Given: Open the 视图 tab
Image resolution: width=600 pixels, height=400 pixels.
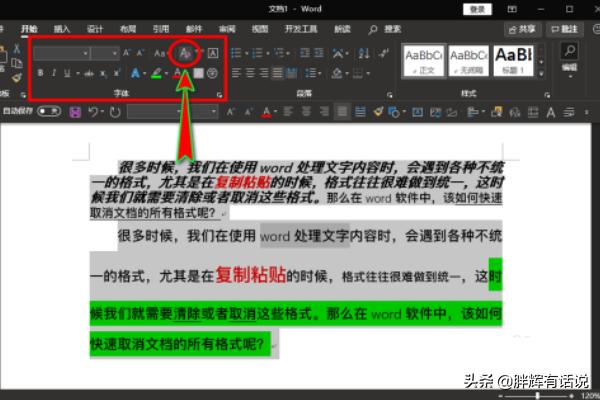Looking at the screenshot, I should pos(260,29).
